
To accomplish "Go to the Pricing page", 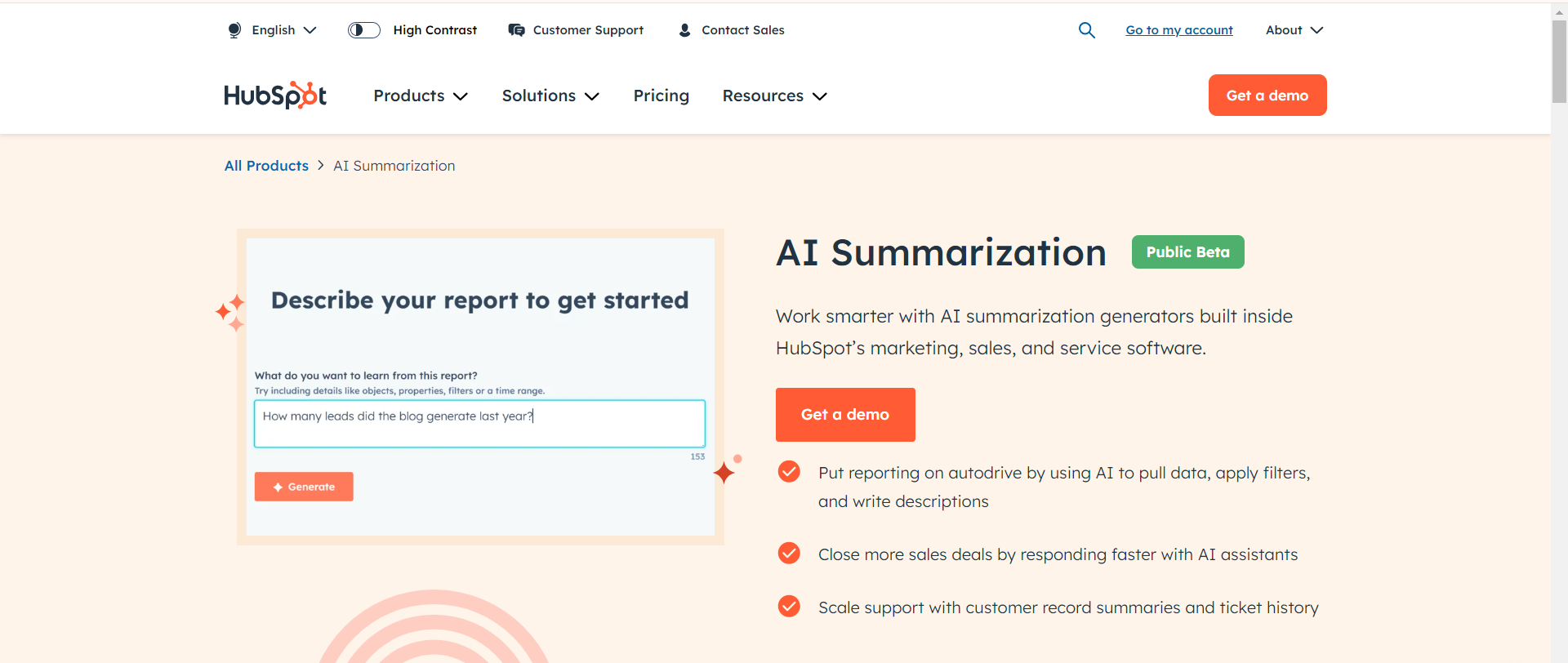I will point(661,96).
